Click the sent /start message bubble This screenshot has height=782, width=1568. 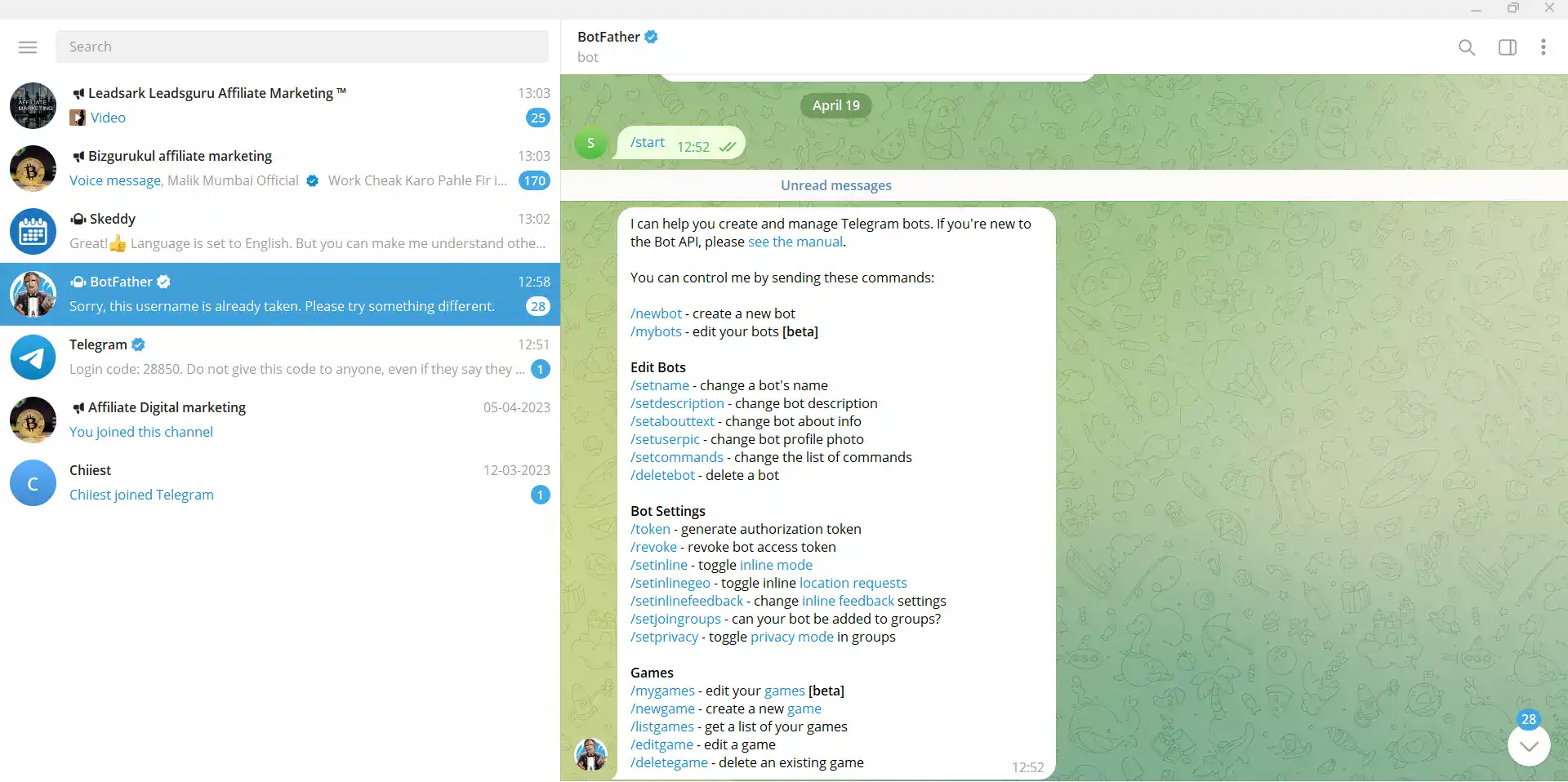pyautogui.click(x=681, y=144)
